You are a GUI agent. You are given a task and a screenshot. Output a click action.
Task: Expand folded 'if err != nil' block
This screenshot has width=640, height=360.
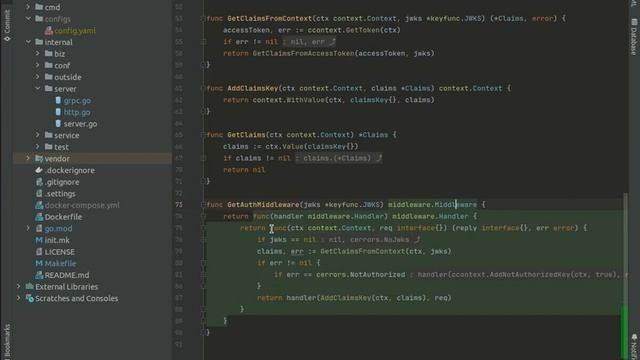(309, 42)
